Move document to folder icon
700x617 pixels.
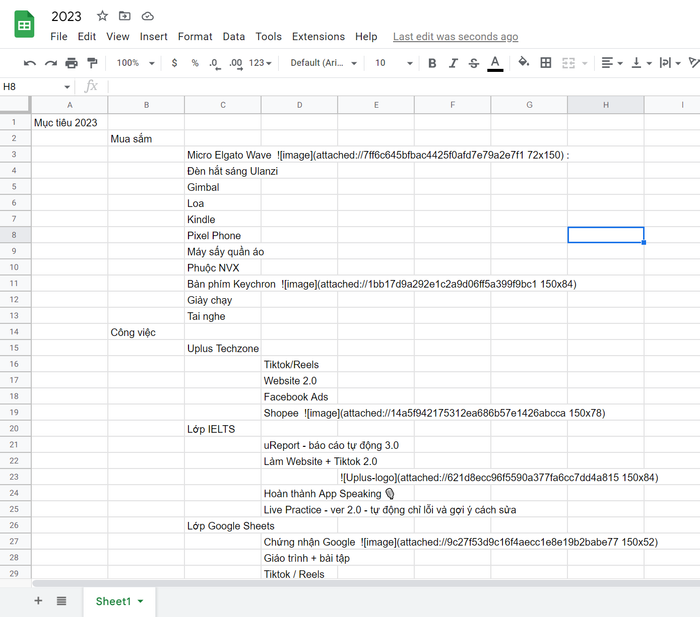click(125, 16)
